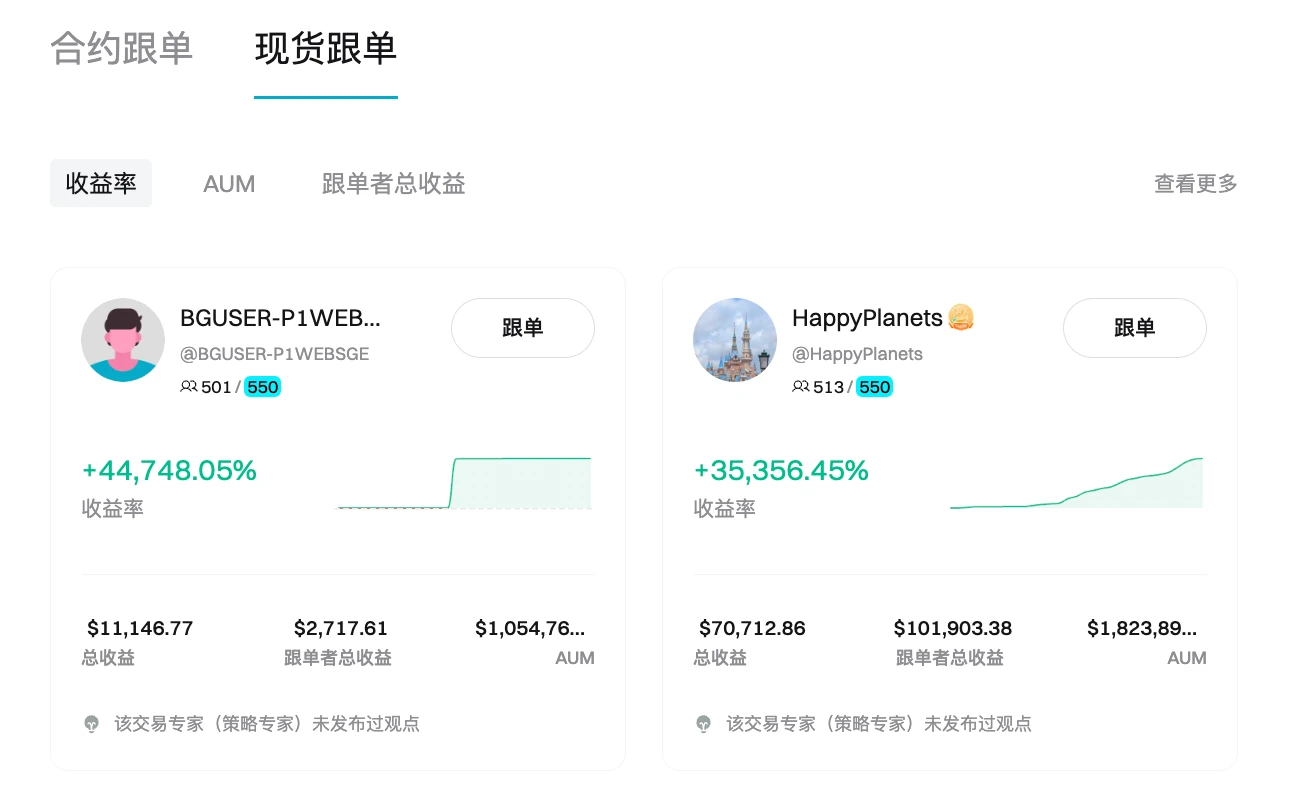Click AUM value $1,823,89...

pos(1142,628)
